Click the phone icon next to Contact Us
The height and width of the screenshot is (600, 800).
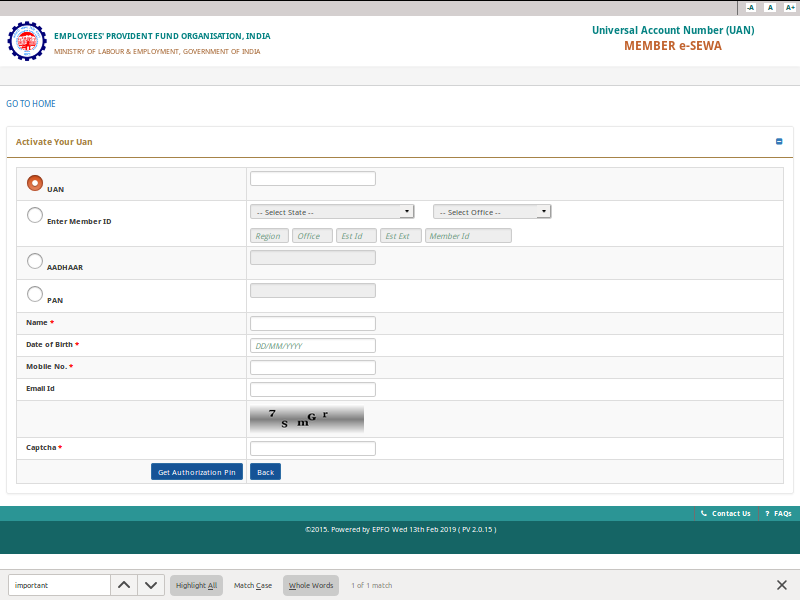(705, 513)
